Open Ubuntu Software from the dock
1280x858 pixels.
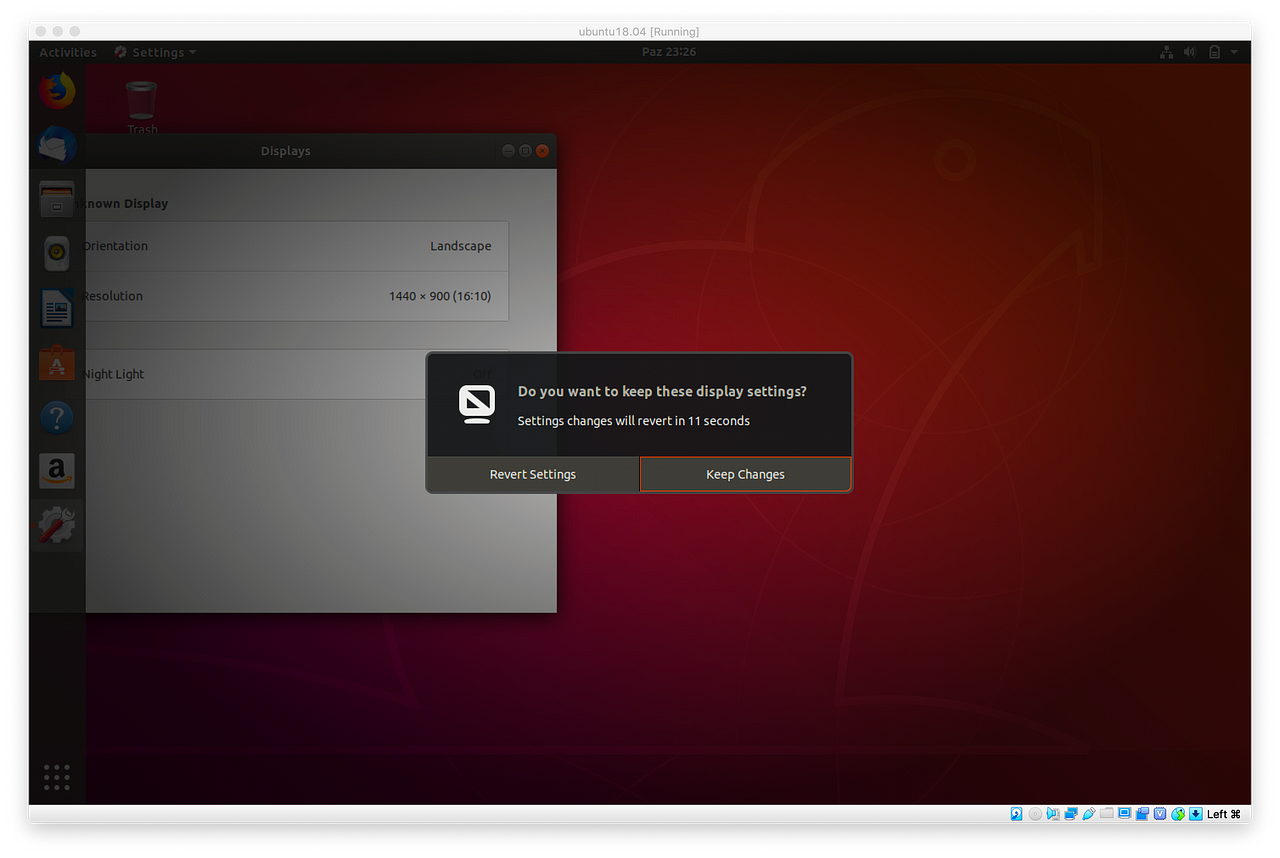pyautogui.click(x=57, y=362)
